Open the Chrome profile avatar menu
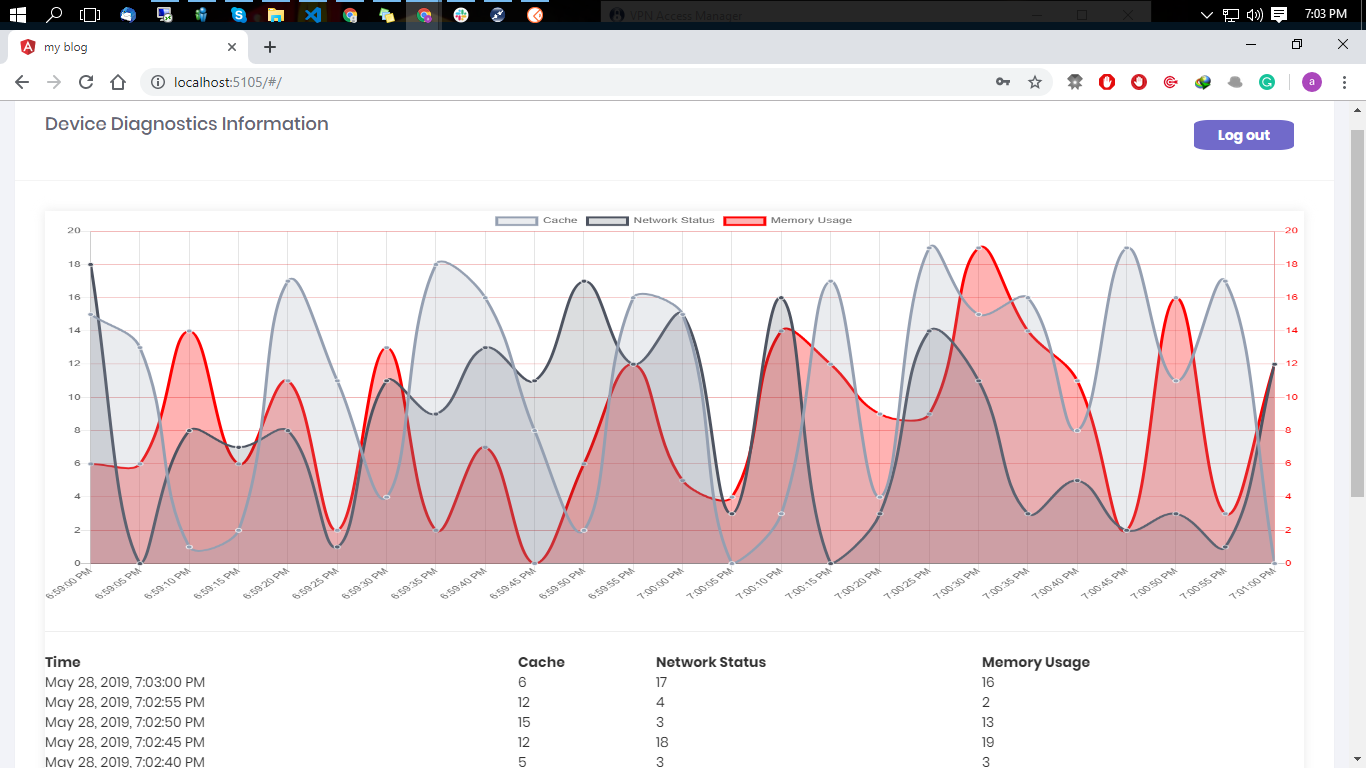Screen dimensions: 1366x768 pos(1312,82)
